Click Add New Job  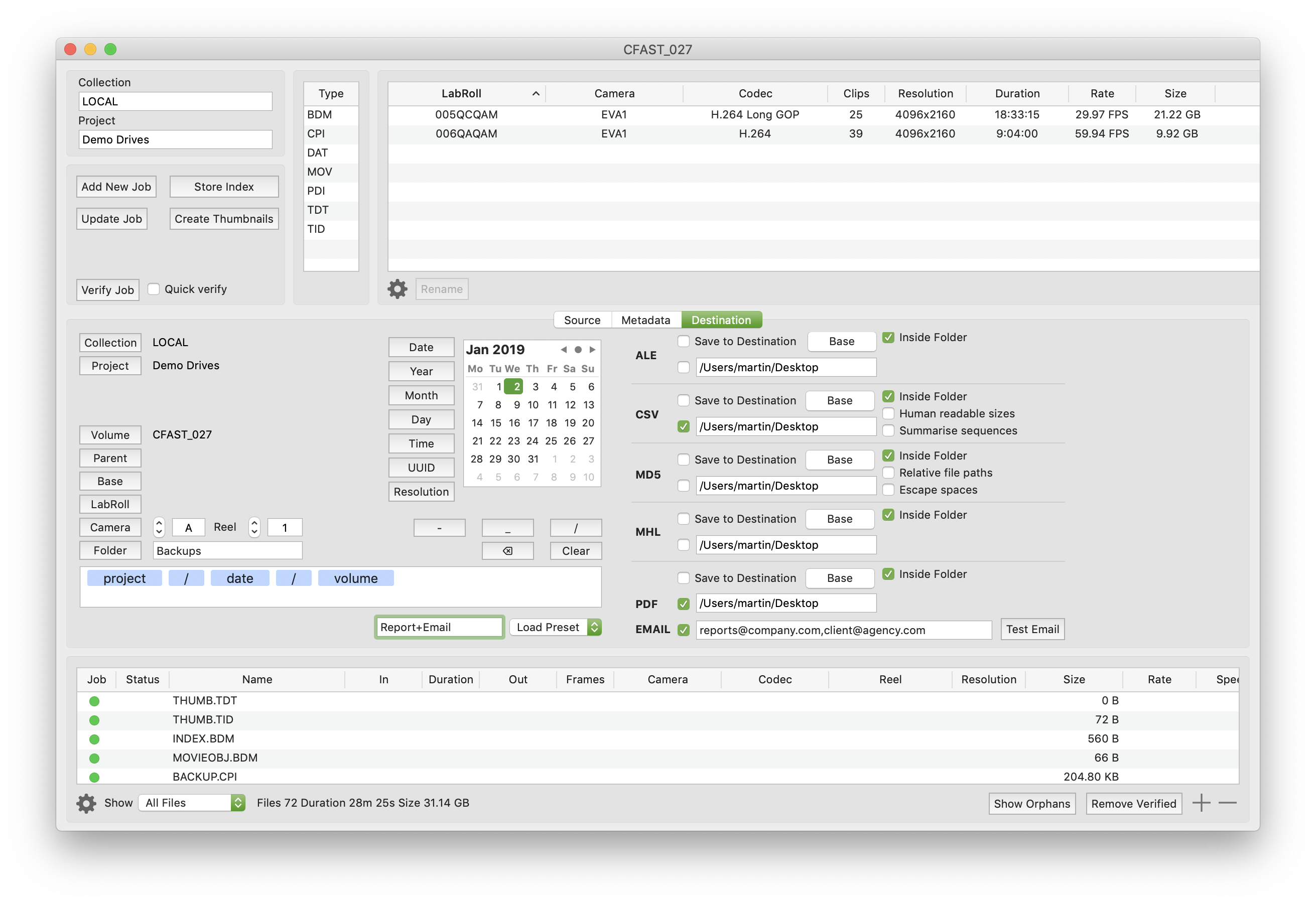tap(116, 187)
